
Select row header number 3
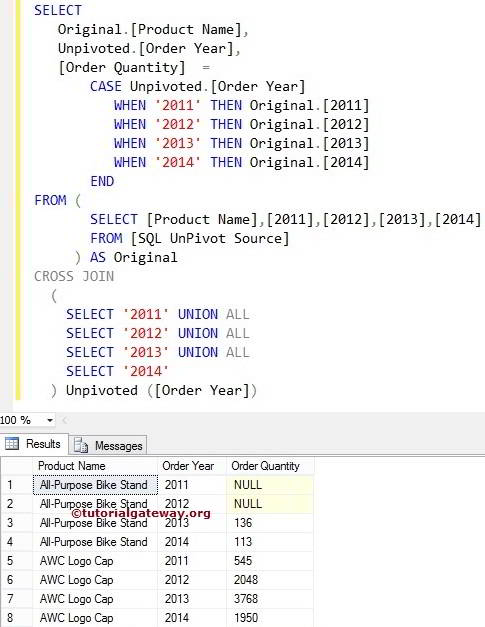pyautogui.click(x=16, y=523)
